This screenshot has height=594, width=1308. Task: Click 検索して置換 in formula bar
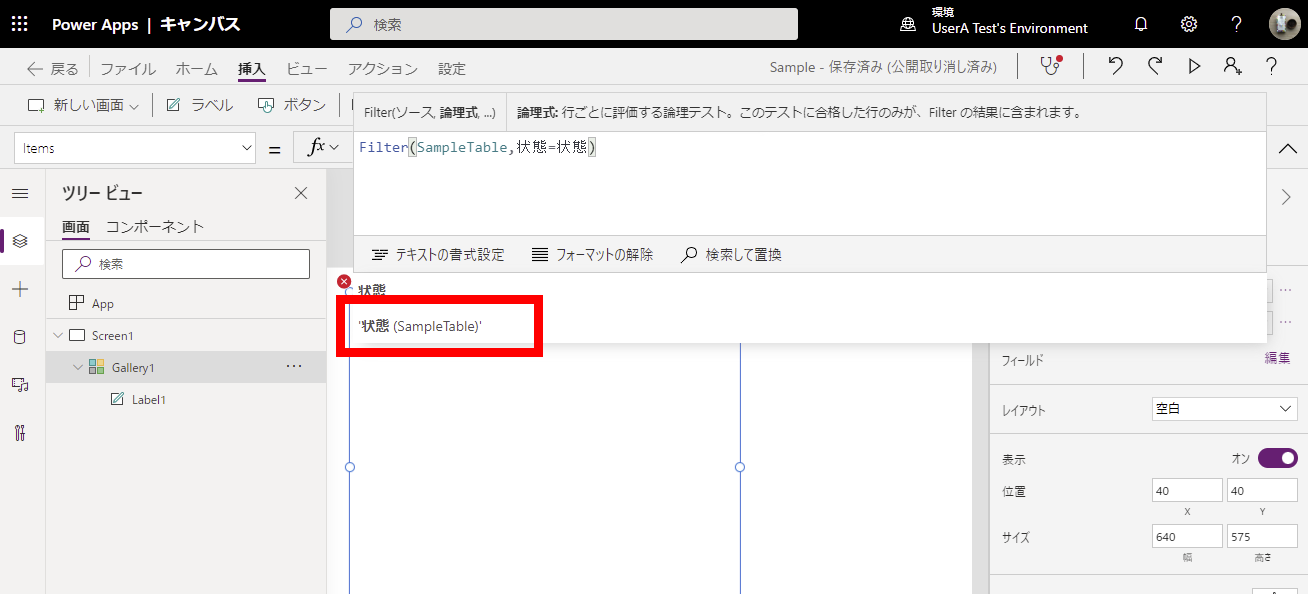coord(731,255)
